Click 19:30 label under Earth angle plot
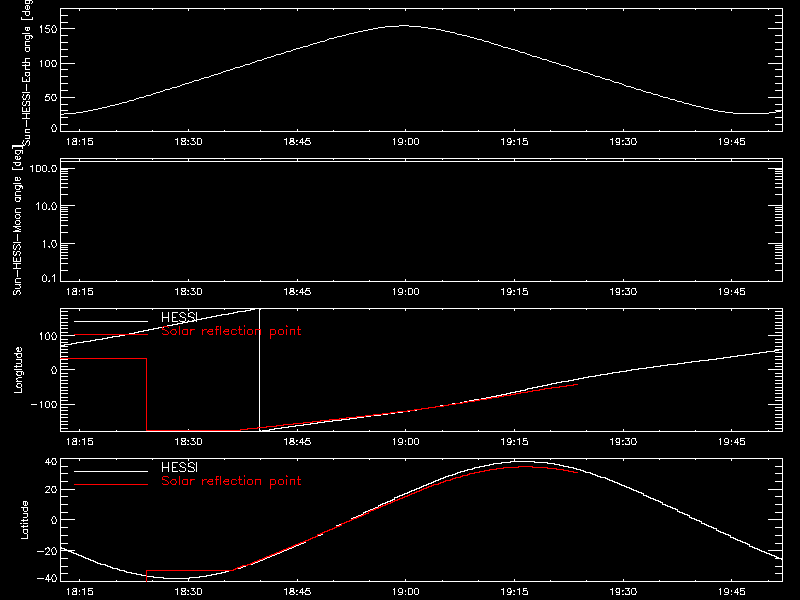The width and height of the screenshot is (800, 600). [623, 142]
